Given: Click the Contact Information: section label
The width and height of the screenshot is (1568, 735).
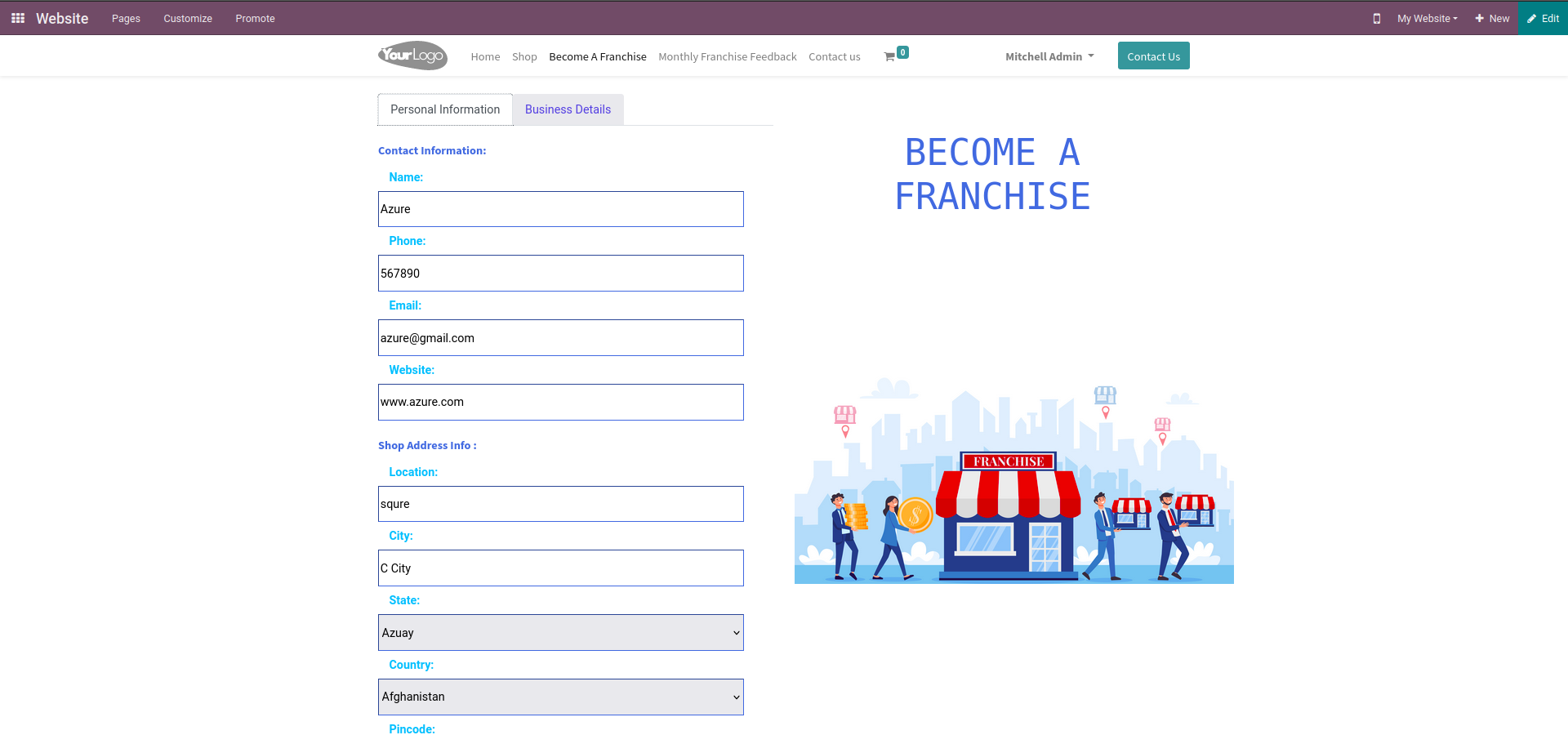Looking at the screenshot, I should click(x=432, y=150).
